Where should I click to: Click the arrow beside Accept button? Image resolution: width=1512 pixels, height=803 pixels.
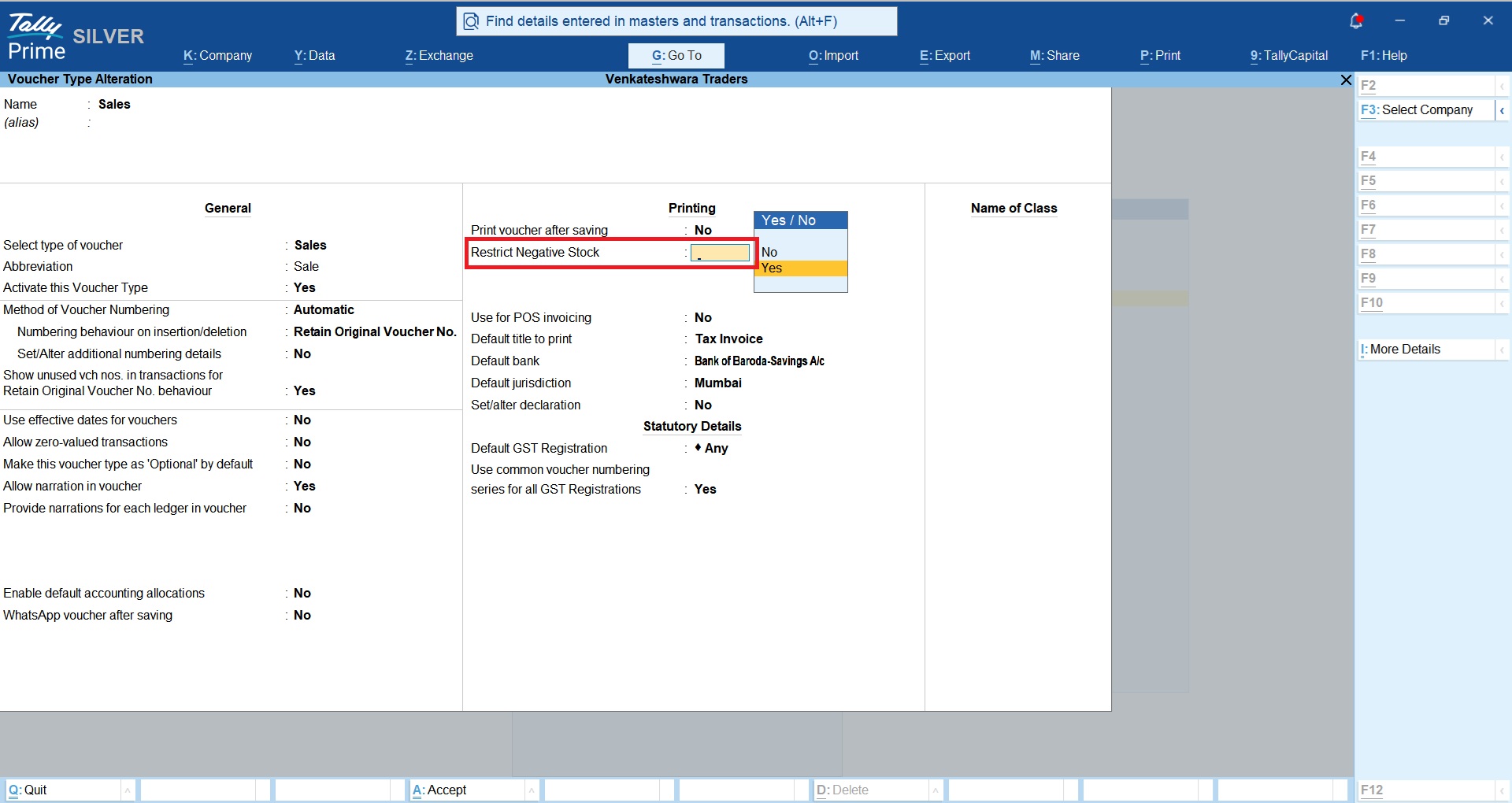pos(532,790)
